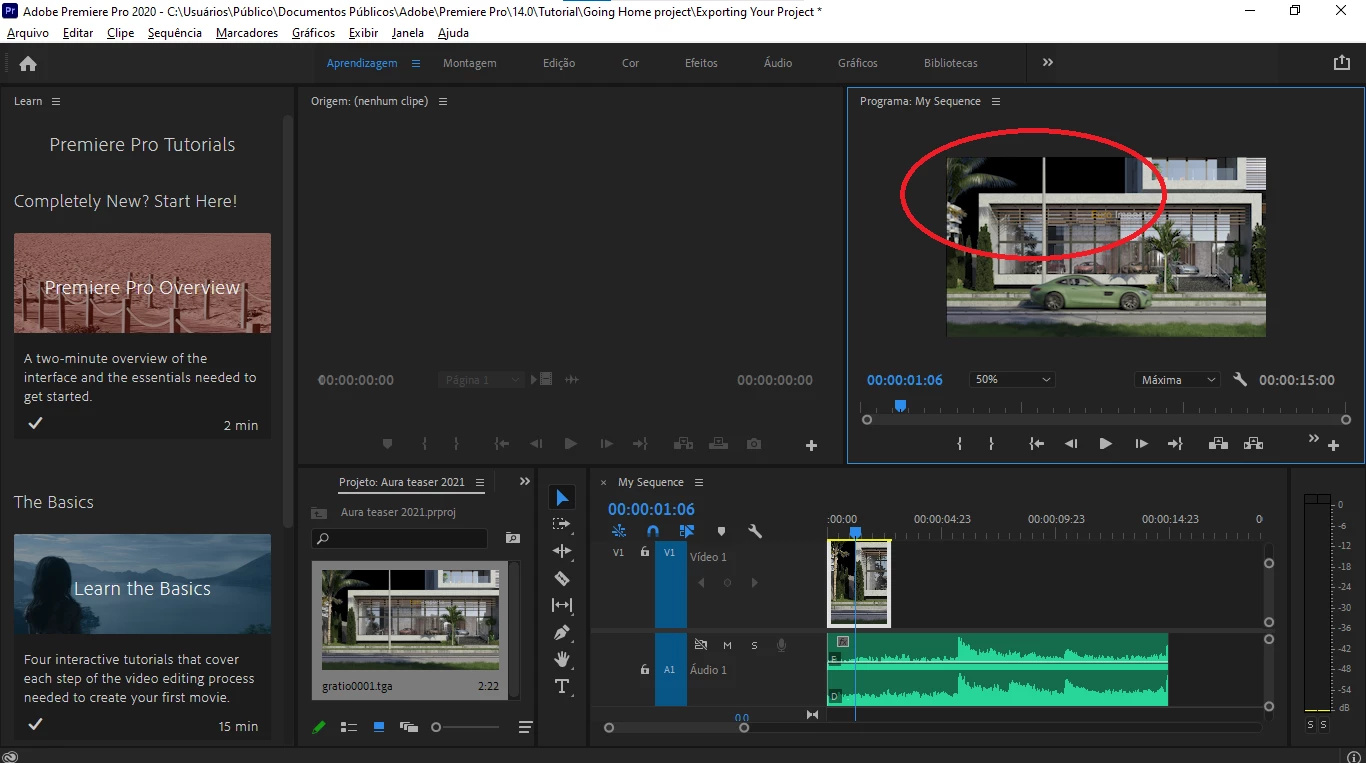Open Learn panel menu
Image resolution: width=1366 pixels, height=763 pixels.
(x=56, y=101)
